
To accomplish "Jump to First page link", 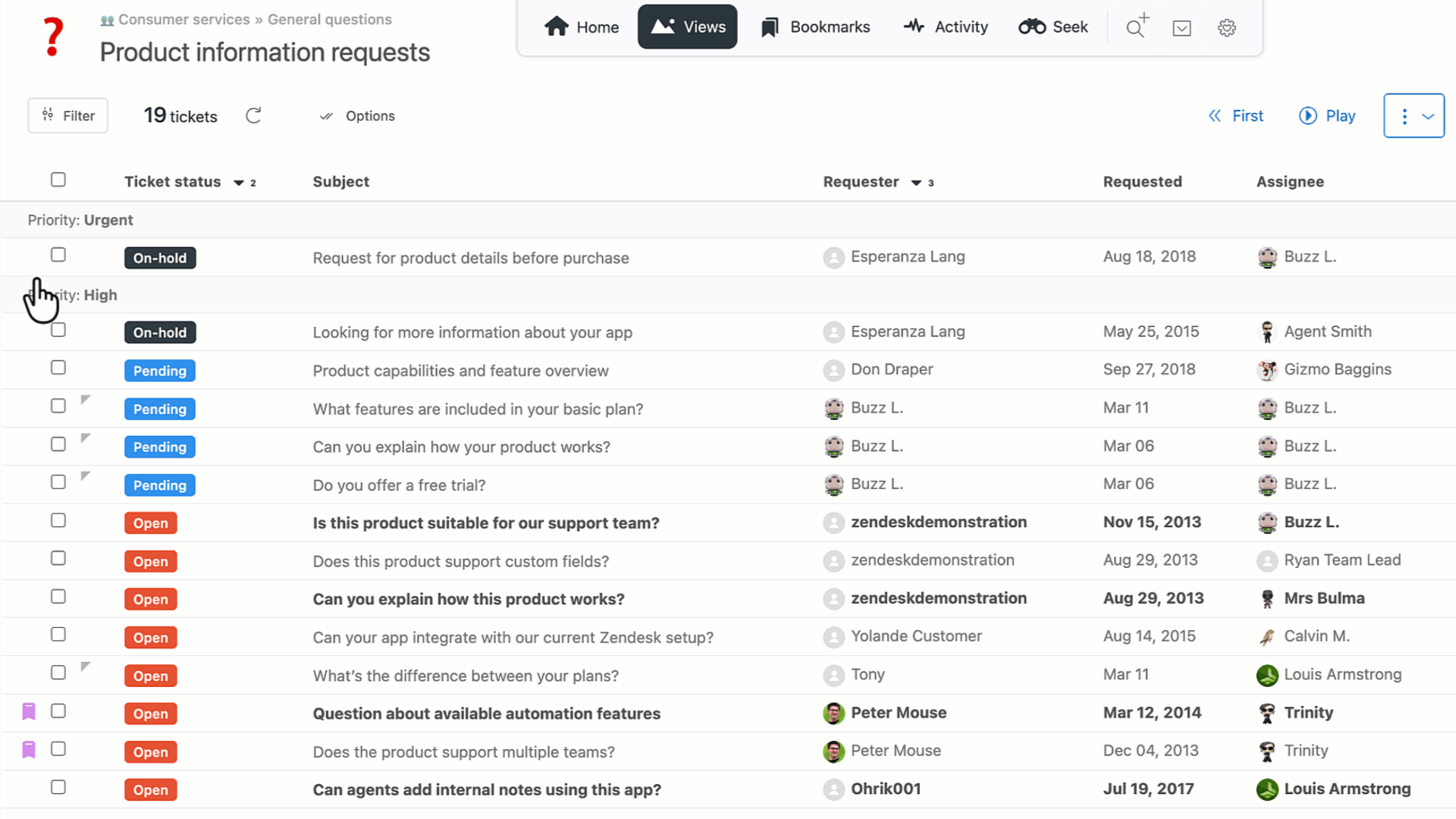I will pos(1235,116).
